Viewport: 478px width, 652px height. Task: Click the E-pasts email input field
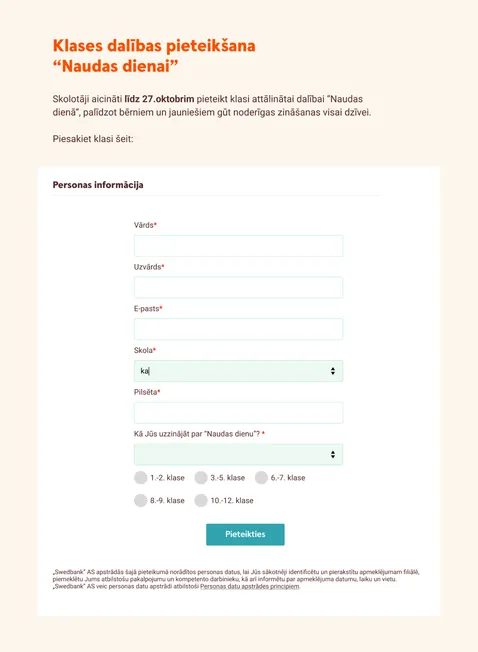(x=238, y=329)
